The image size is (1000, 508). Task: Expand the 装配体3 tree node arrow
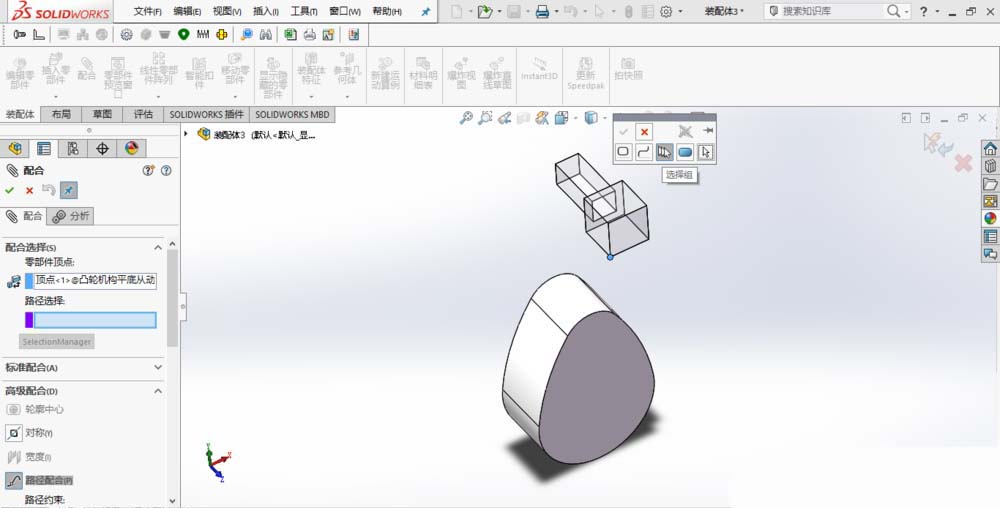186,134
